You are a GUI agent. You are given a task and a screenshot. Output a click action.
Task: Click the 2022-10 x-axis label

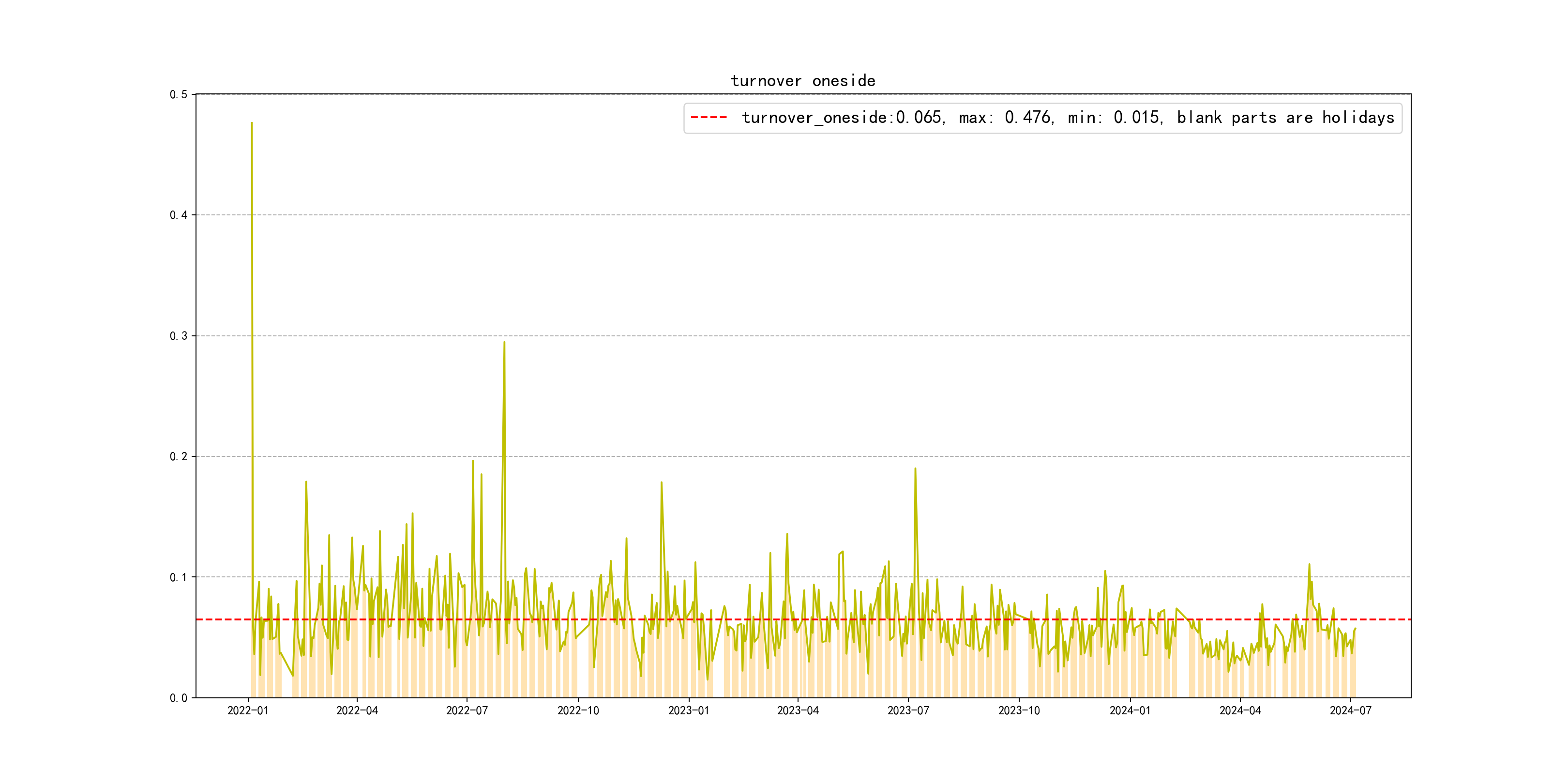578,710
